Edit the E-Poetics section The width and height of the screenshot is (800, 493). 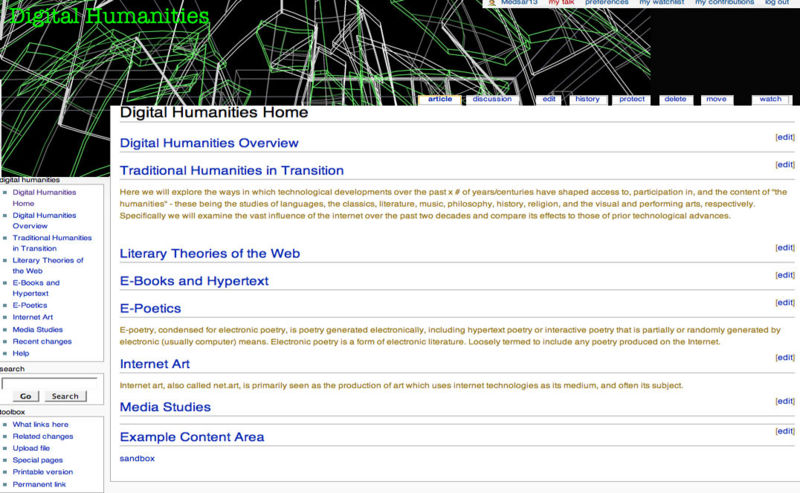coord(785,303)
